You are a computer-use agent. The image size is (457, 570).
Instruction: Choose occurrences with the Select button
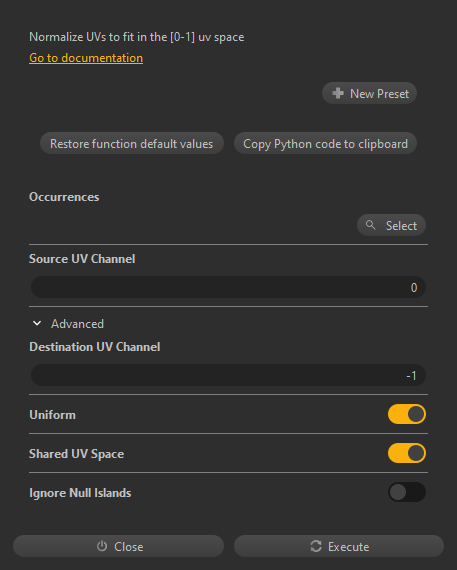point(391,225)
